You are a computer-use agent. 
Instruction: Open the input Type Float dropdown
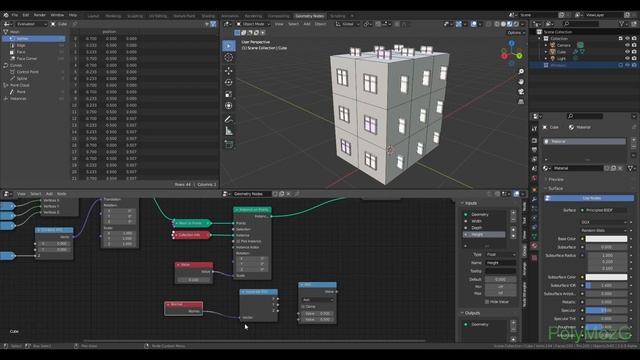click(x=500, y=254)
